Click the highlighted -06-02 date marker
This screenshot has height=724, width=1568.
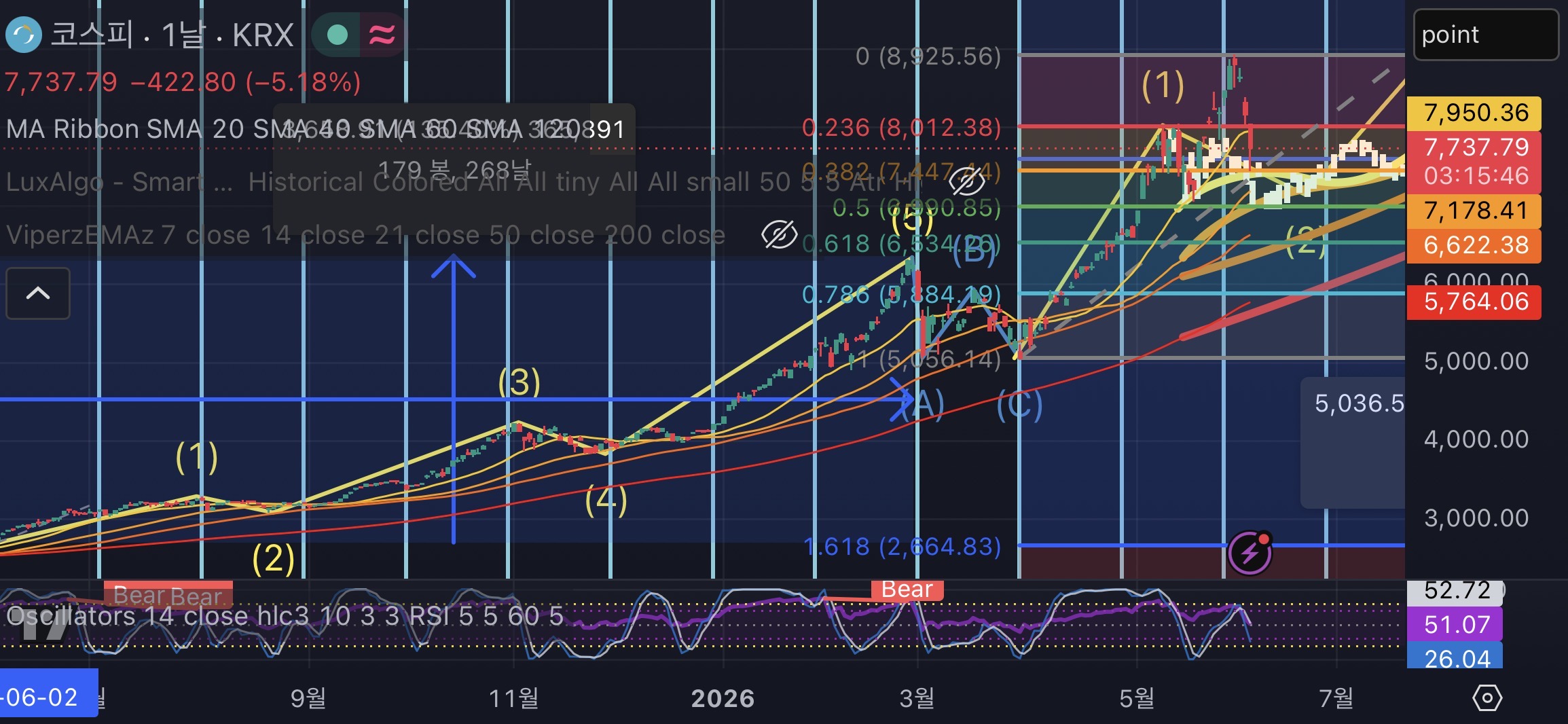coord(49,693)
